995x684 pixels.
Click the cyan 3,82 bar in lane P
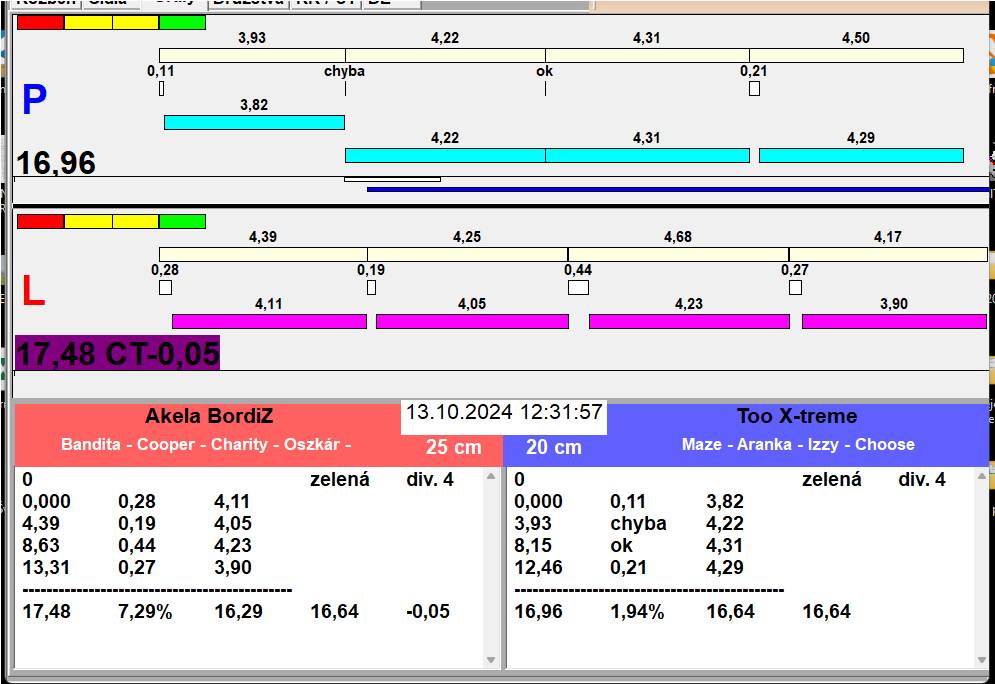[254, 122]
